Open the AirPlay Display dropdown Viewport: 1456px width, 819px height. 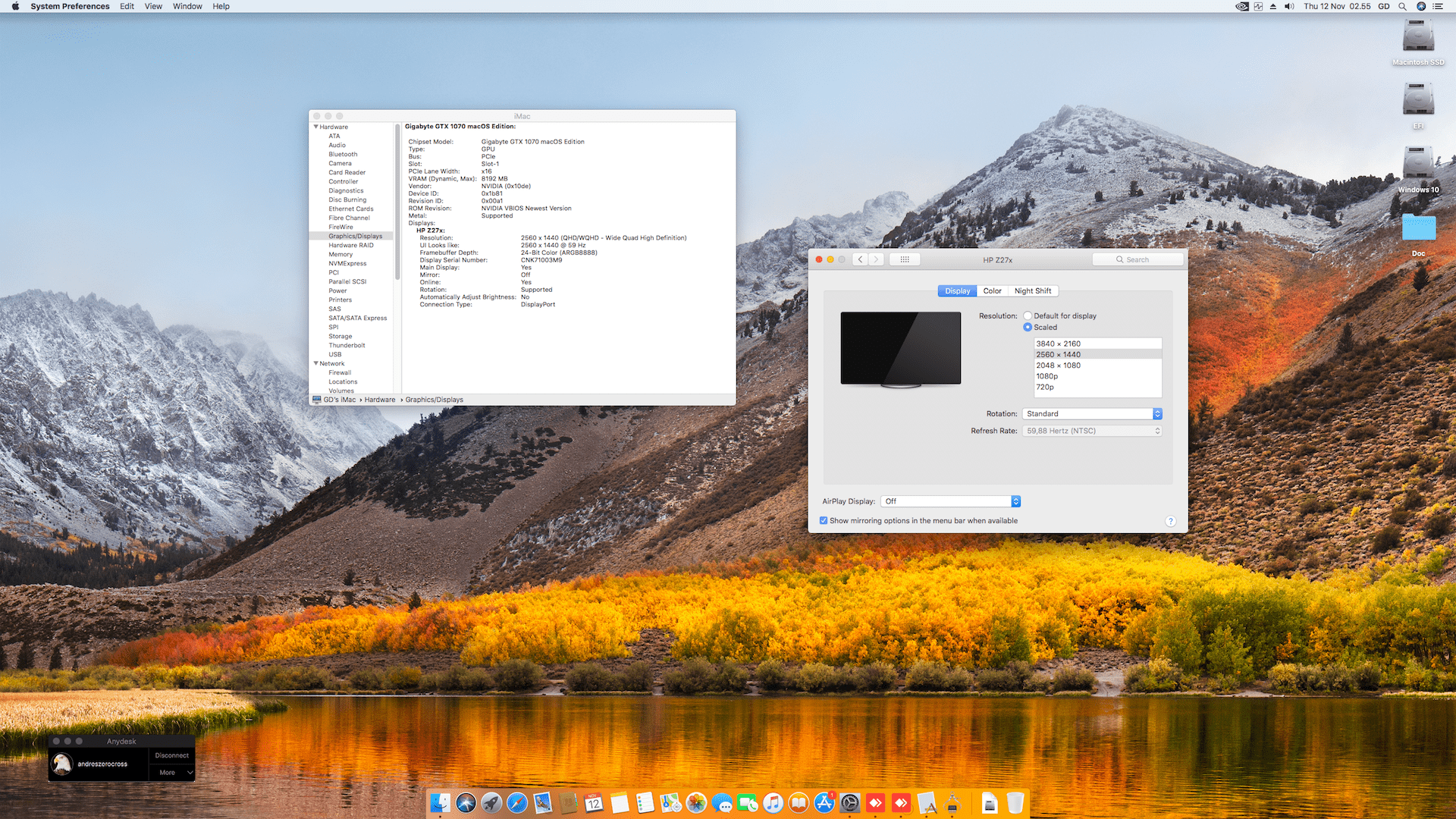(x=952, y=501)
